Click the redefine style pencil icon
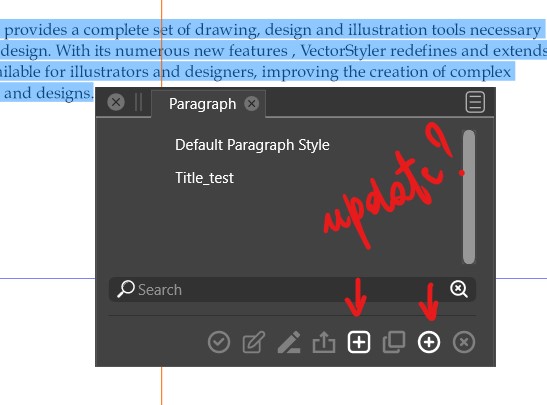 point(289,342)
